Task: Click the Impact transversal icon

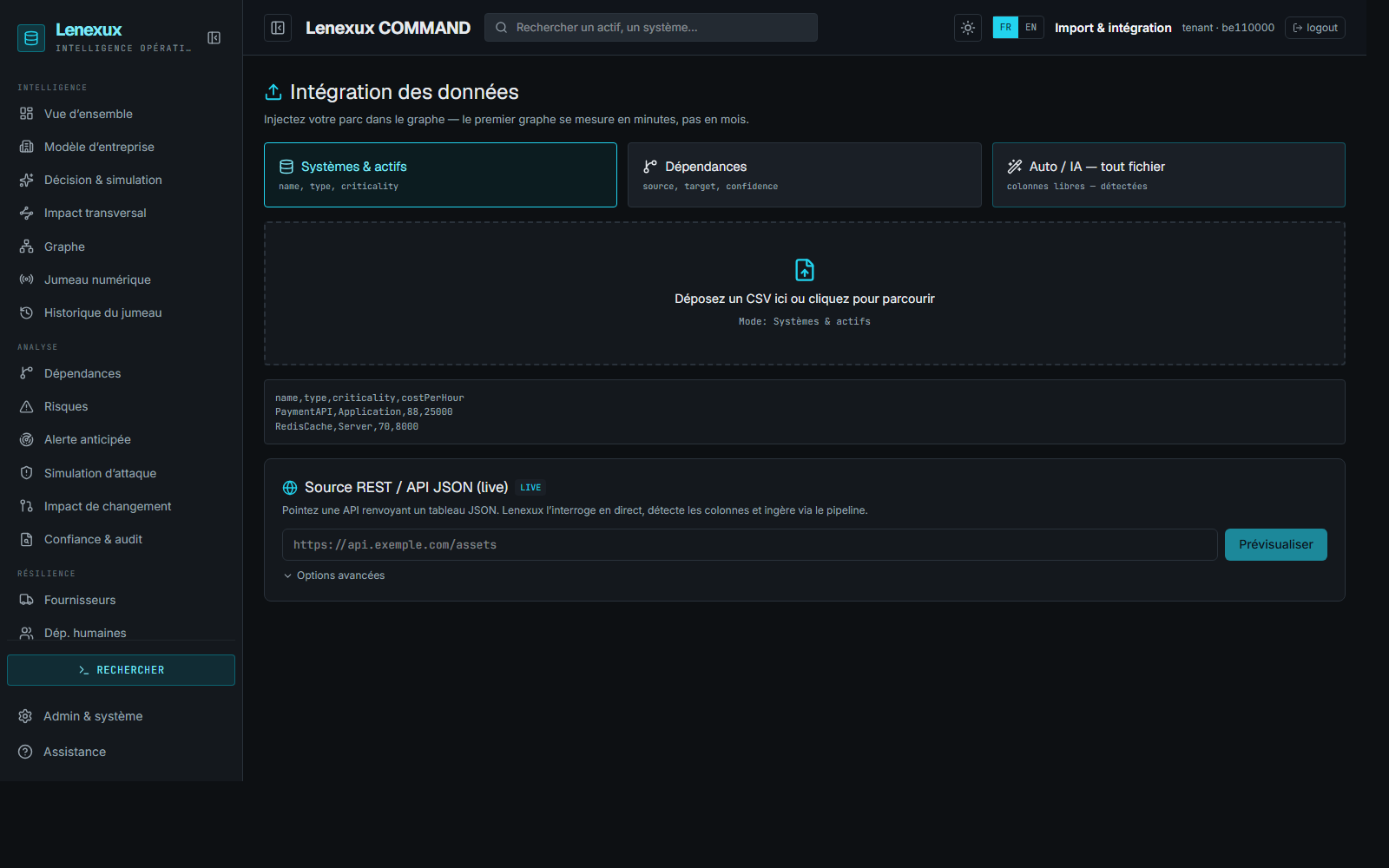Action: (x=26, y=213)
